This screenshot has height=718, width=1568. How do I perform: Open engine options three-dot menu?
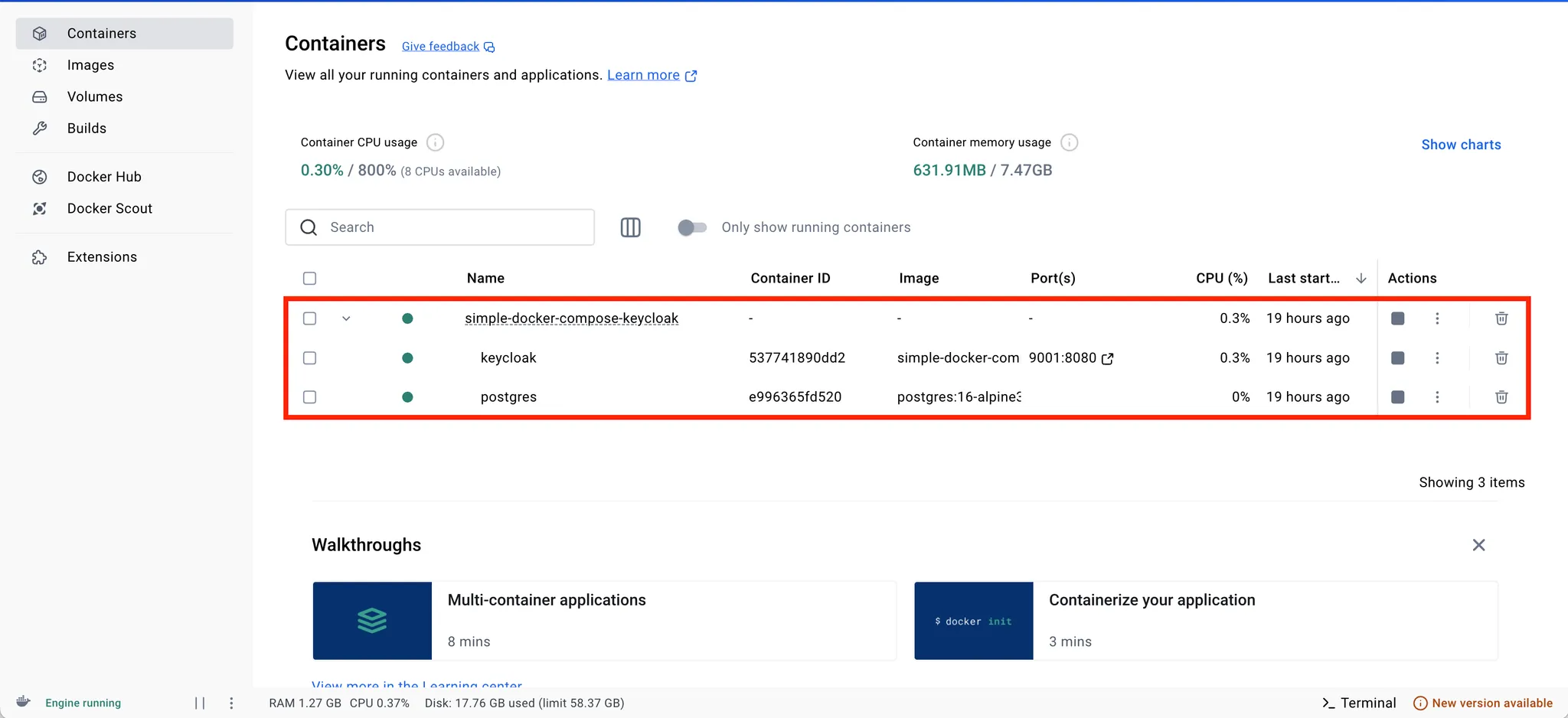(231, 703)
